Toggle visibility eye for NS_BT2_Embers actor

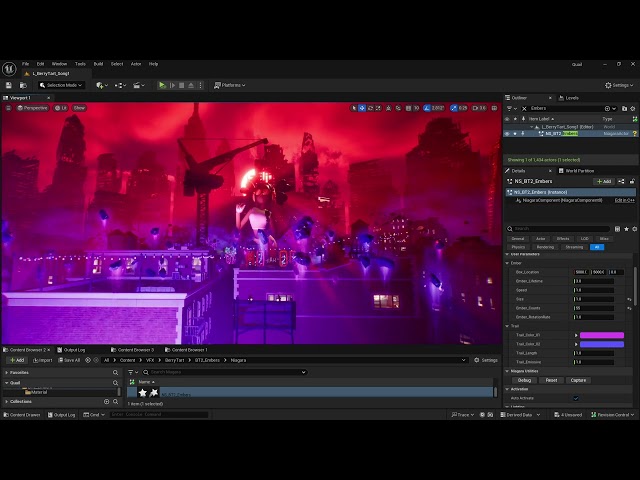tap(507, 133)
